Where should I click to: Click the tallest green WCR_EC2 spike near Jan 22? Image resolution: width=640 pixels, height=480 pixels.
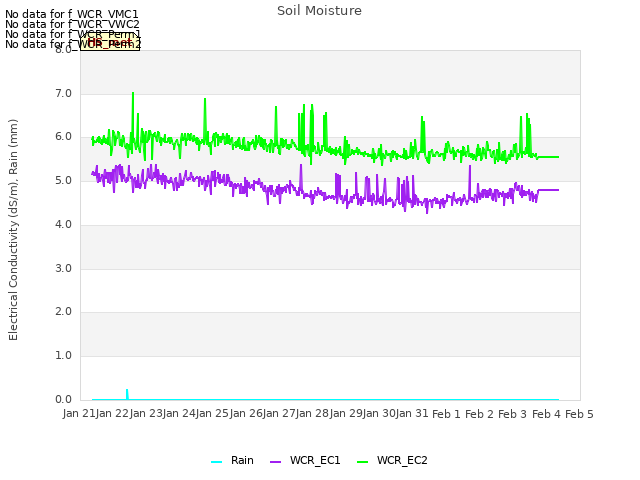click(133, 118)
